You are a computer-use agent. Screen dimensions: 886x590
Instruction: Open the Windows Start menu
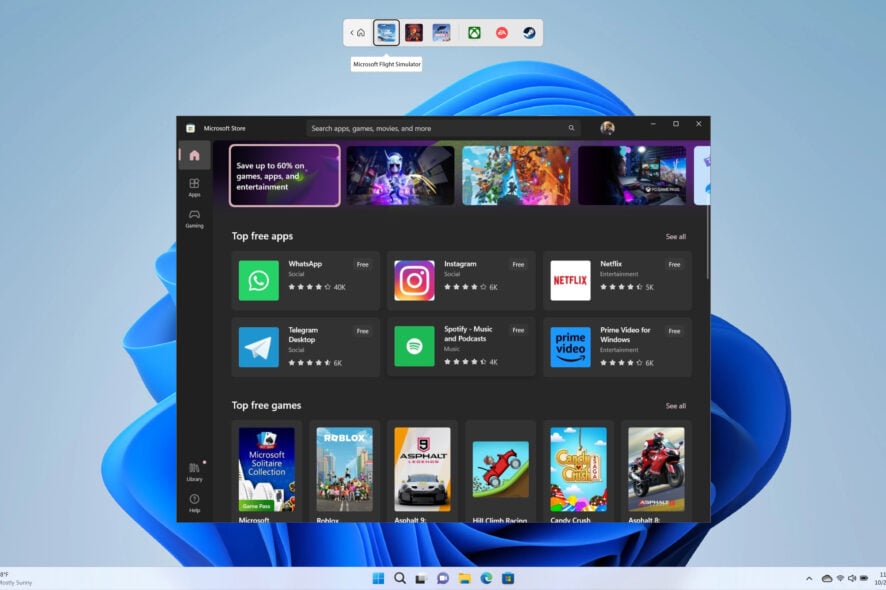(378, 578)
